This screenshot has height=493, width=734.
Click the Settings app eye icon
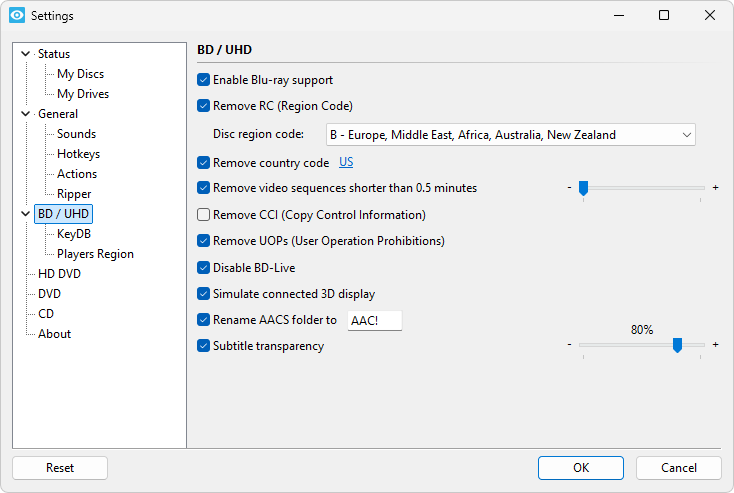pos(16,16)
